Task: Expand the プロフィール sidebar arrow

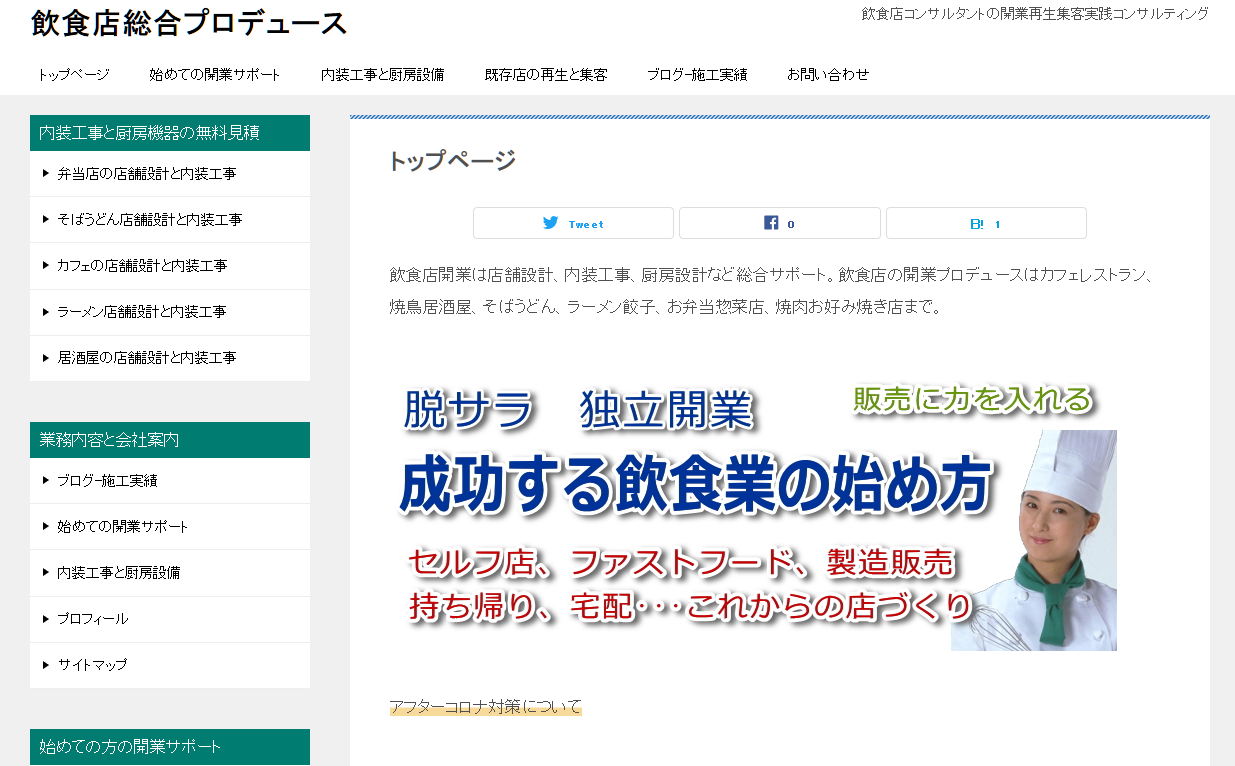Action: click(44, 618)
